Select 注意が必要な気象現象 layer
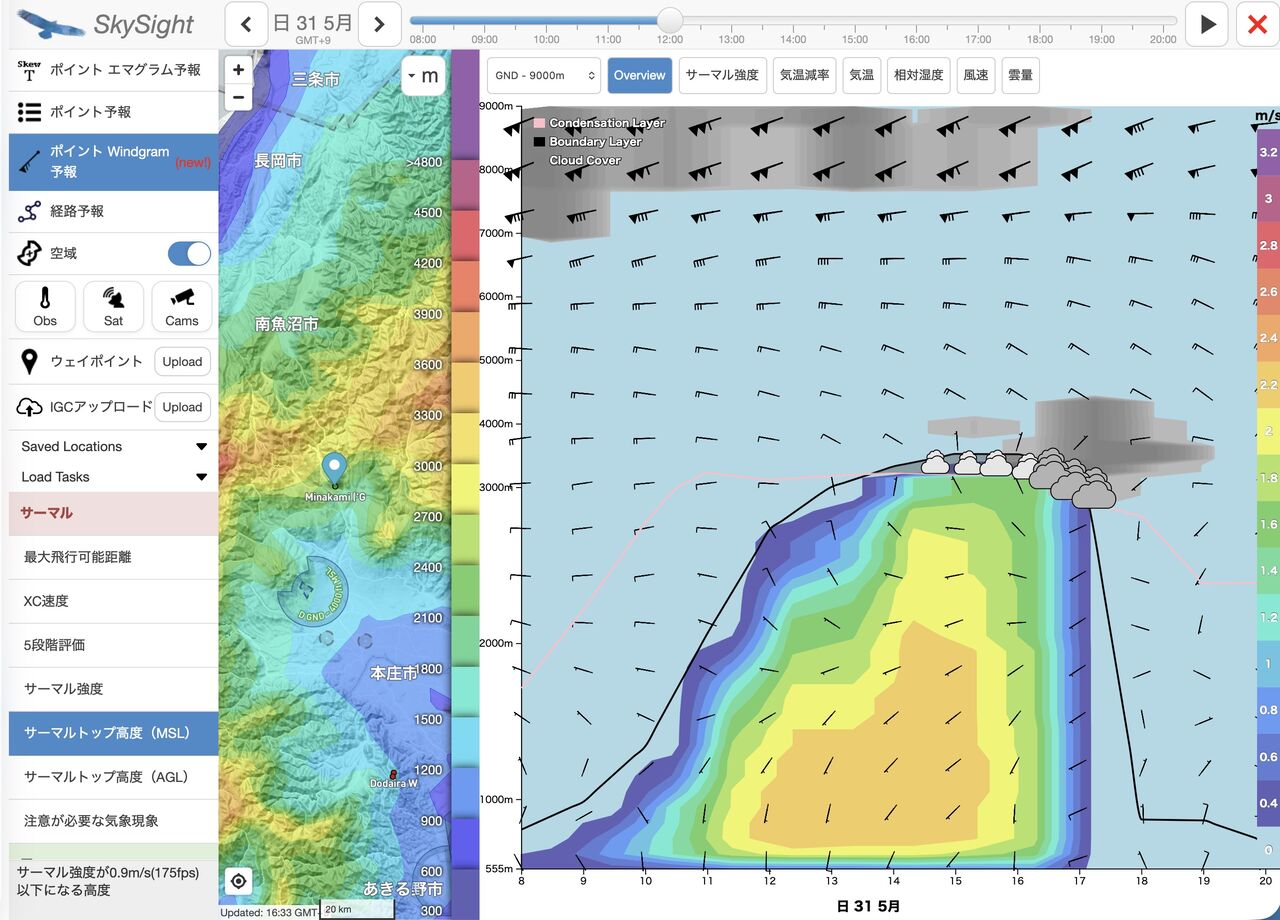The image size is (1280, 920). [x=113, y=821]
